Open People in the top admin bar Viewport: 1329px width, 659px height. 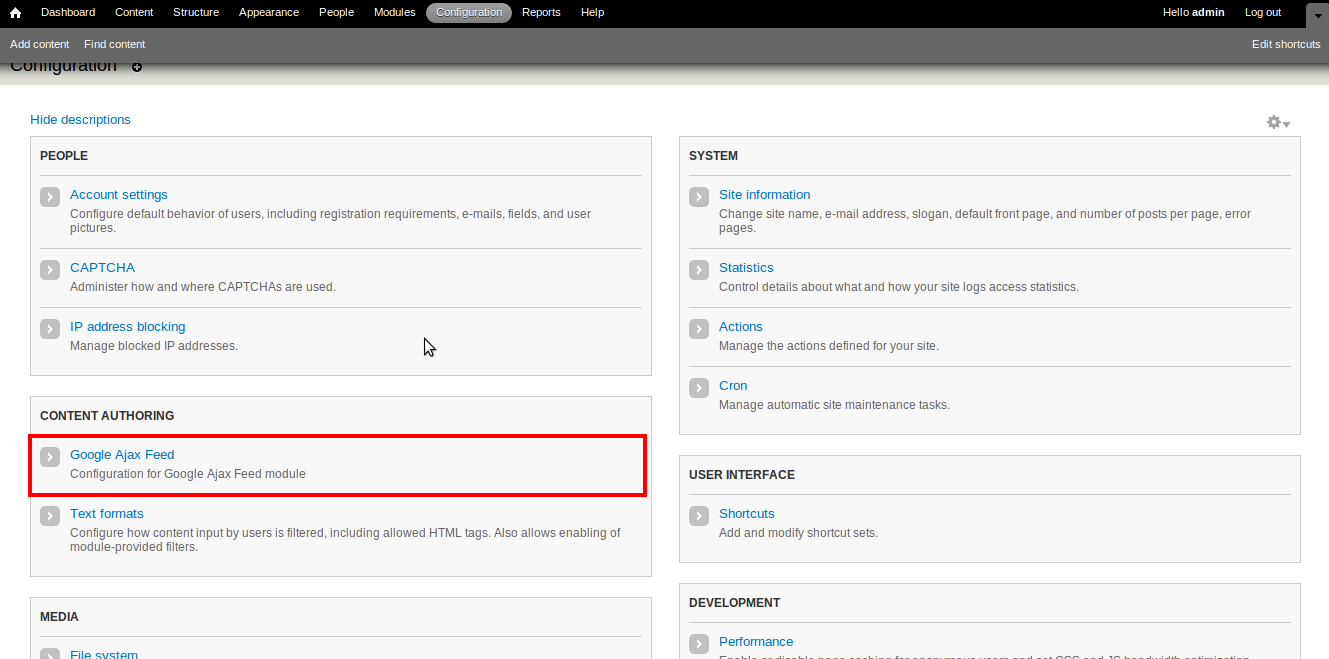[336, 12]
